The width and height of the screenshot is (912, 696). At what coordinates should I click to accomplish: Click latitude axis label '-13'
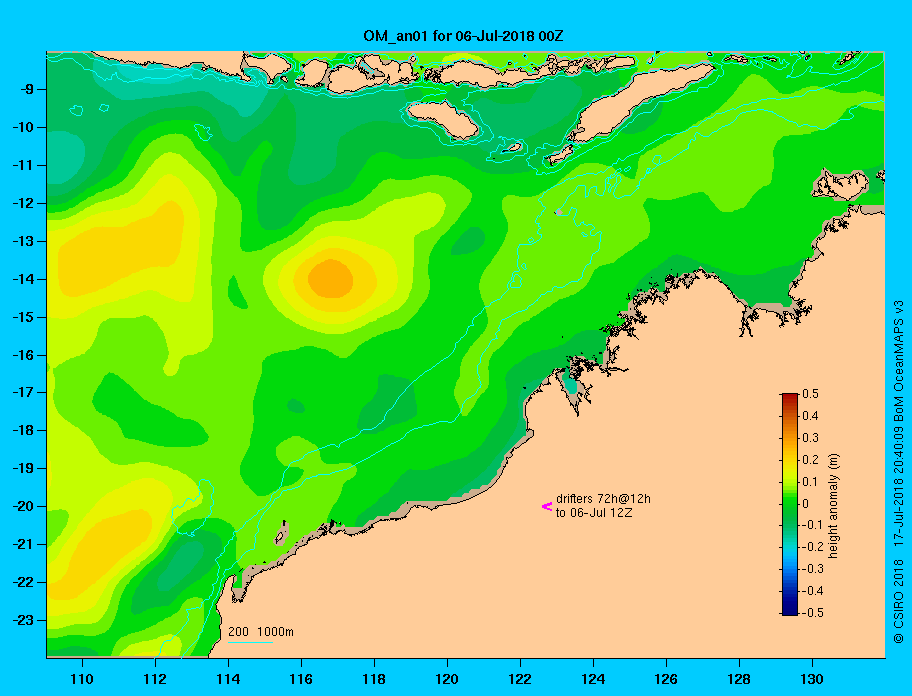[24, 241]
